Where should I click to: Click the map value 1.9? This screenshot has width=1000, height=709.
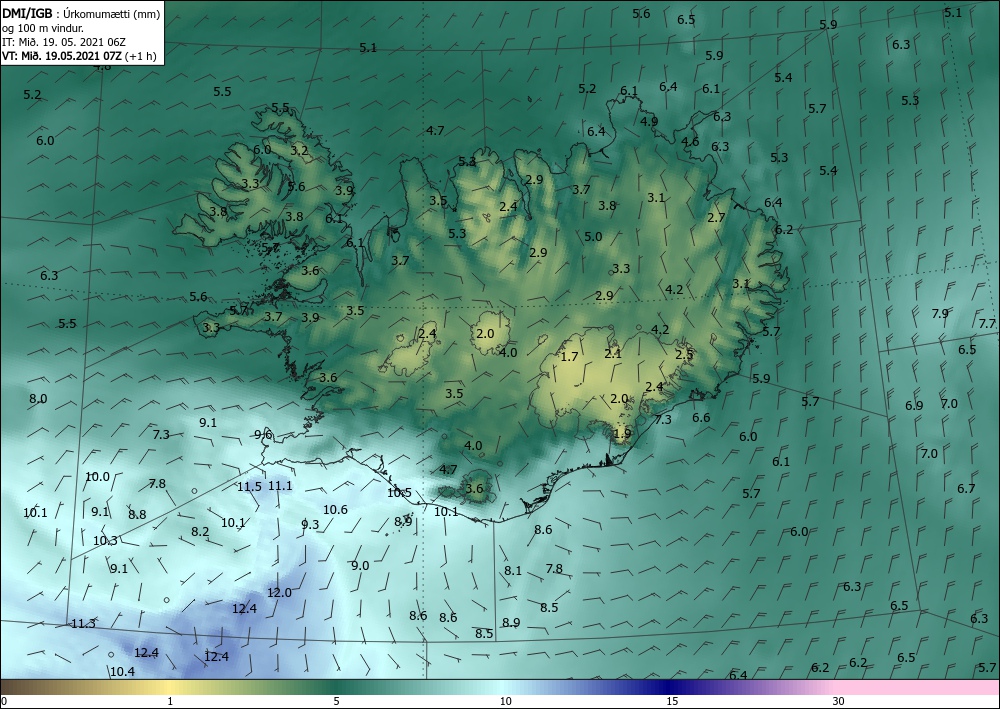point(622,434)
